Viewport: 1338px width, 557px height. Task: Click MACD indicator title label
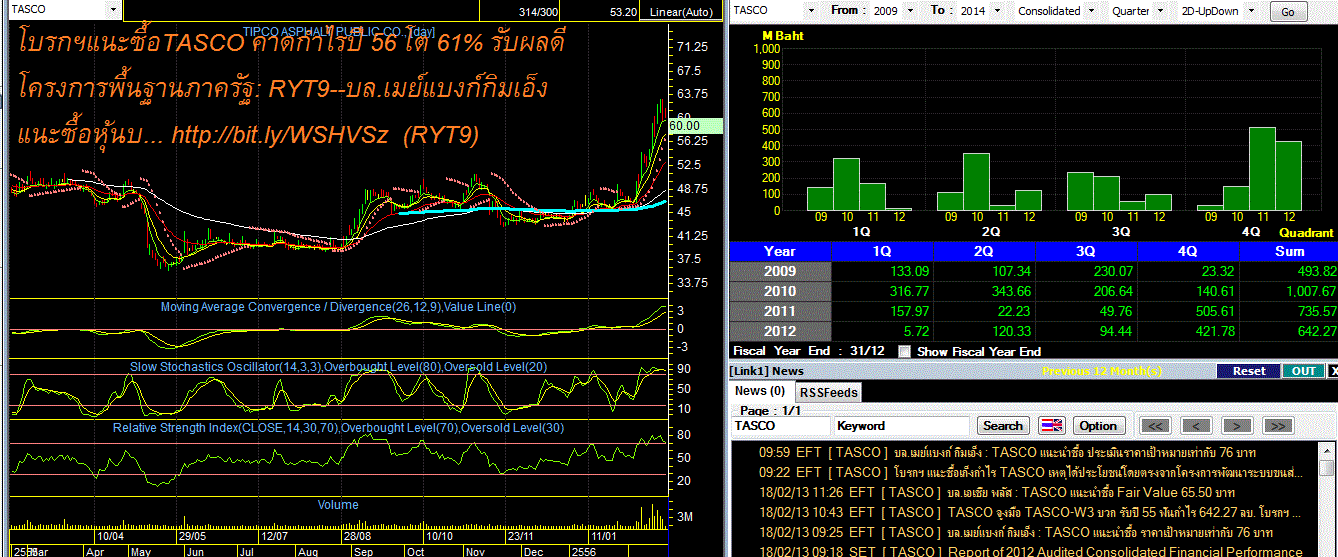pyautogui.click(x=339, y=307)
